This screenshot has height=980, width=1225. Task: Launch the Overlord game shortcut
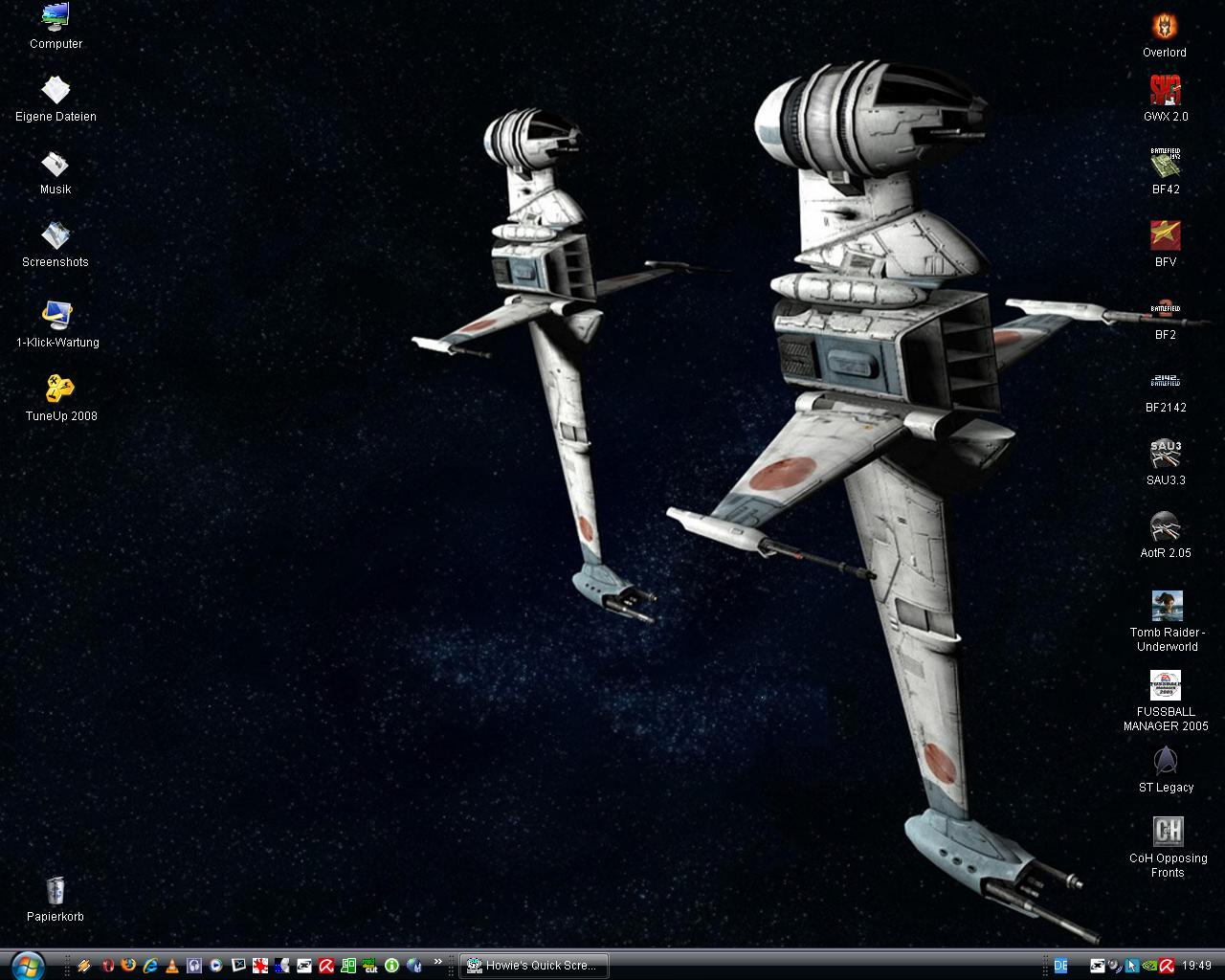[1165, 35]
